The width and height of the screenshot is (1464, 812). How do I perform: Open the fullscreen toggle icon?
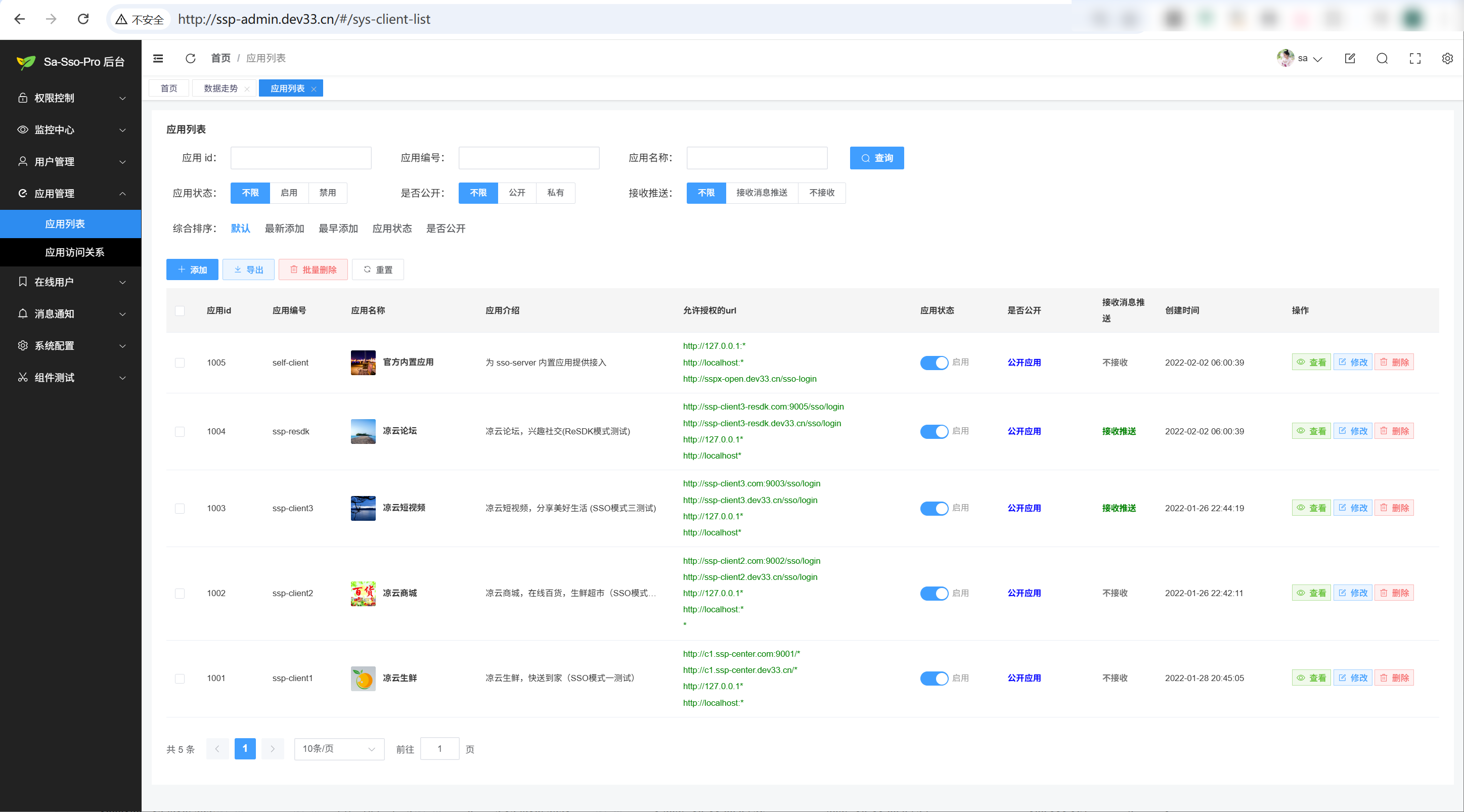coord(1414,58)
